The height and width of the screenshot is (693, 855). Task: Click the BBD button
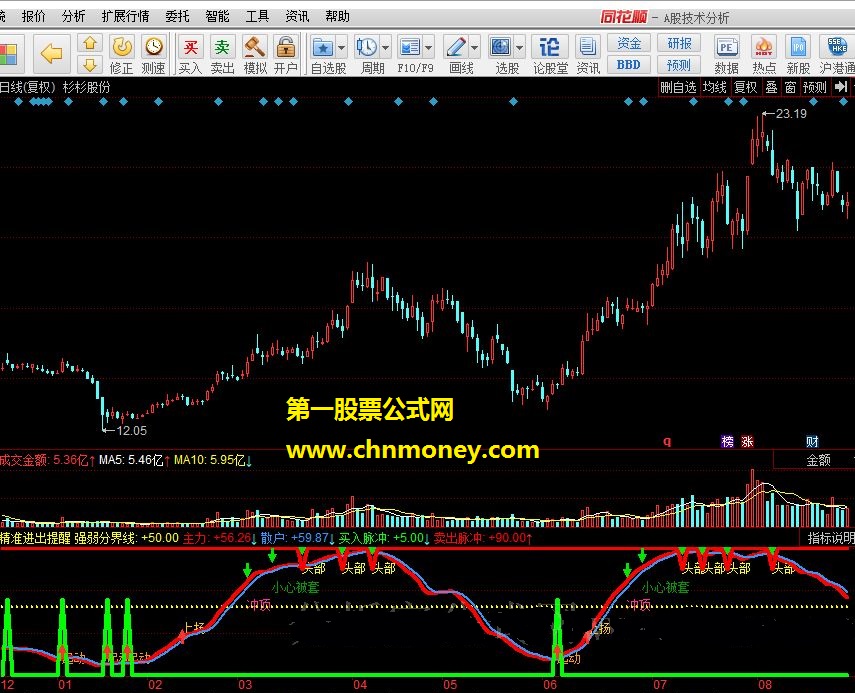click(629, 65)
